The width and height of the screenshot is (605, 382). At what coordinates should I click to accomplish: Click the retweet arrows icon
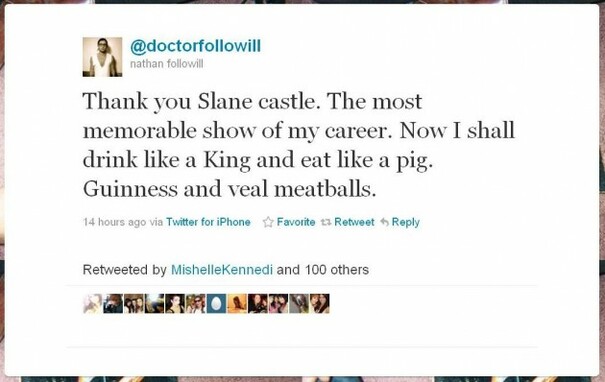[326, 222]
